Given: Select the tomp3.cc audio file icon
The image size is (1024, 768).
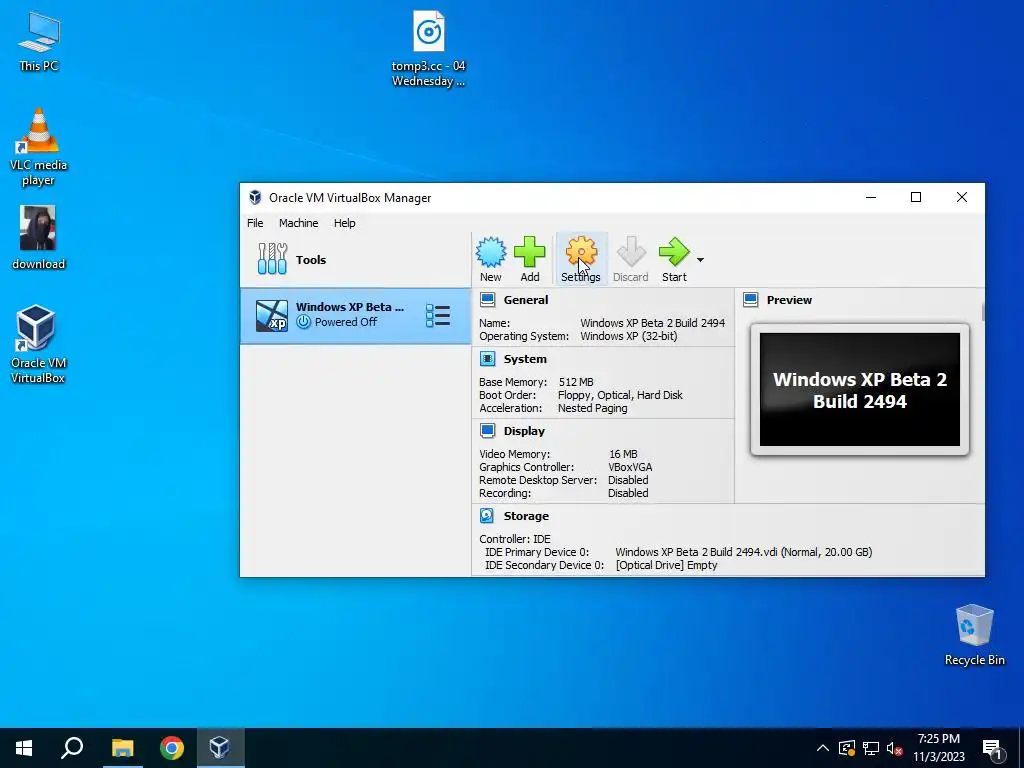Looking at the screenshot, I should tap(428, 49).
